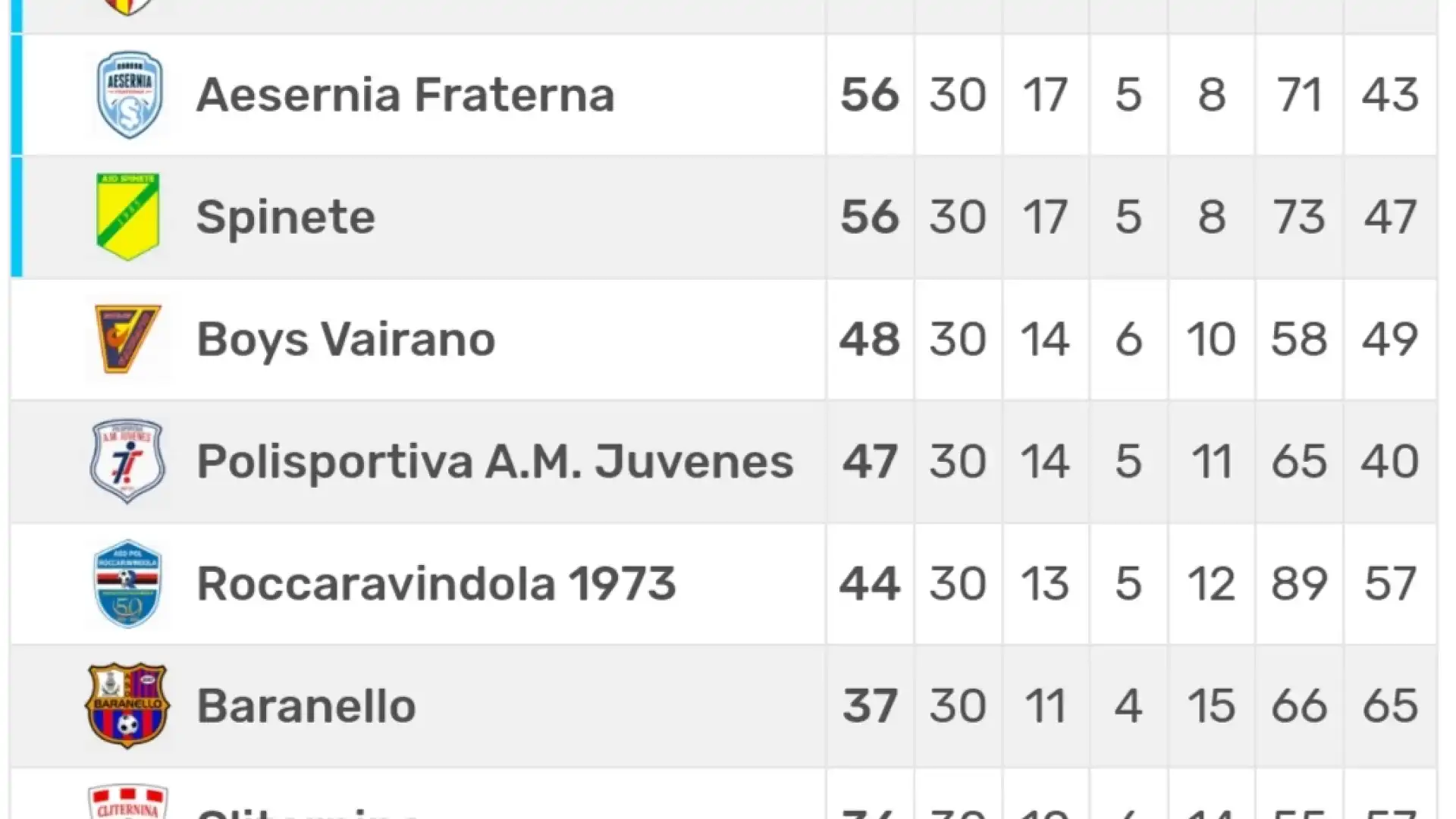
Task: Open the Spinete team page link
Action: tap(286, 218)
